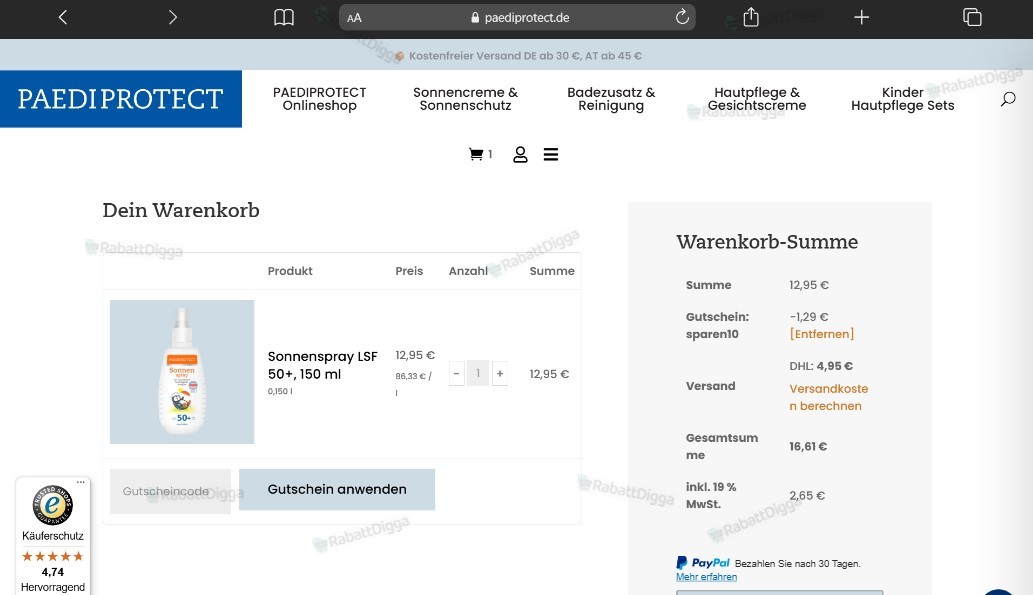The width and height of the screenshot is (1033, 595).
Task: Open Badezusatz & Reinigung menu
Action: [611, 99]
